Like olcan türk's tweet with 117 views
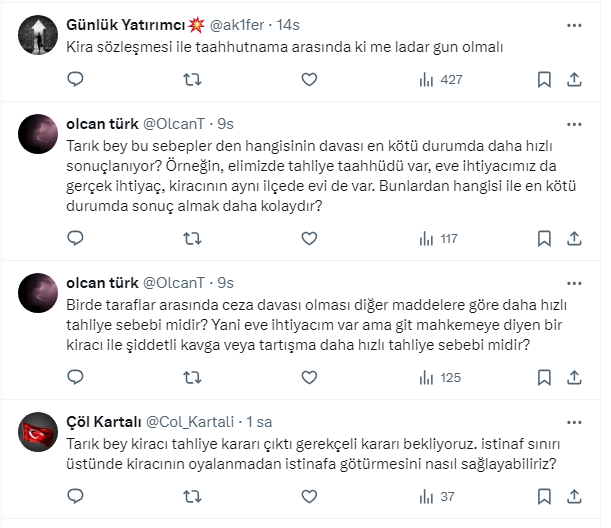611x528 pixels. pos(310,238)
